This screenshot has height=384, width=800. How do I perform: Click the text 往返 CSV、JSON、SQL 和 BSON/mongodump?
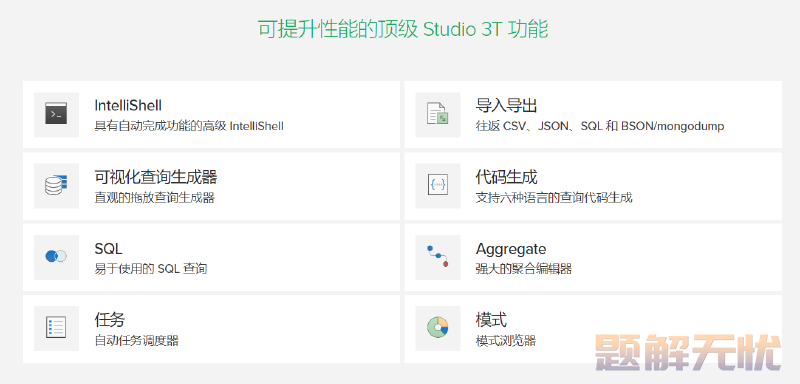point(599,126)
